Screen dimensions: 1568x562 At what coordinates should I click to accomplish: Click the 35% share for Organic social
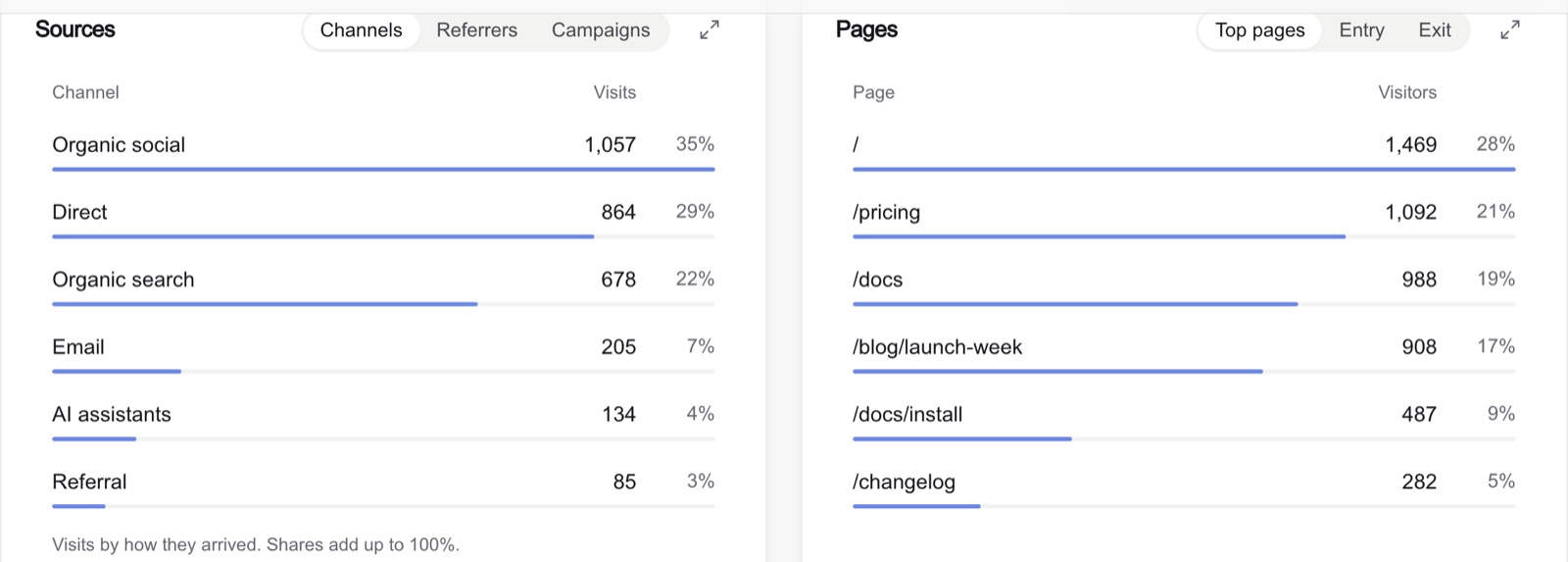click(x=695, y=144)
